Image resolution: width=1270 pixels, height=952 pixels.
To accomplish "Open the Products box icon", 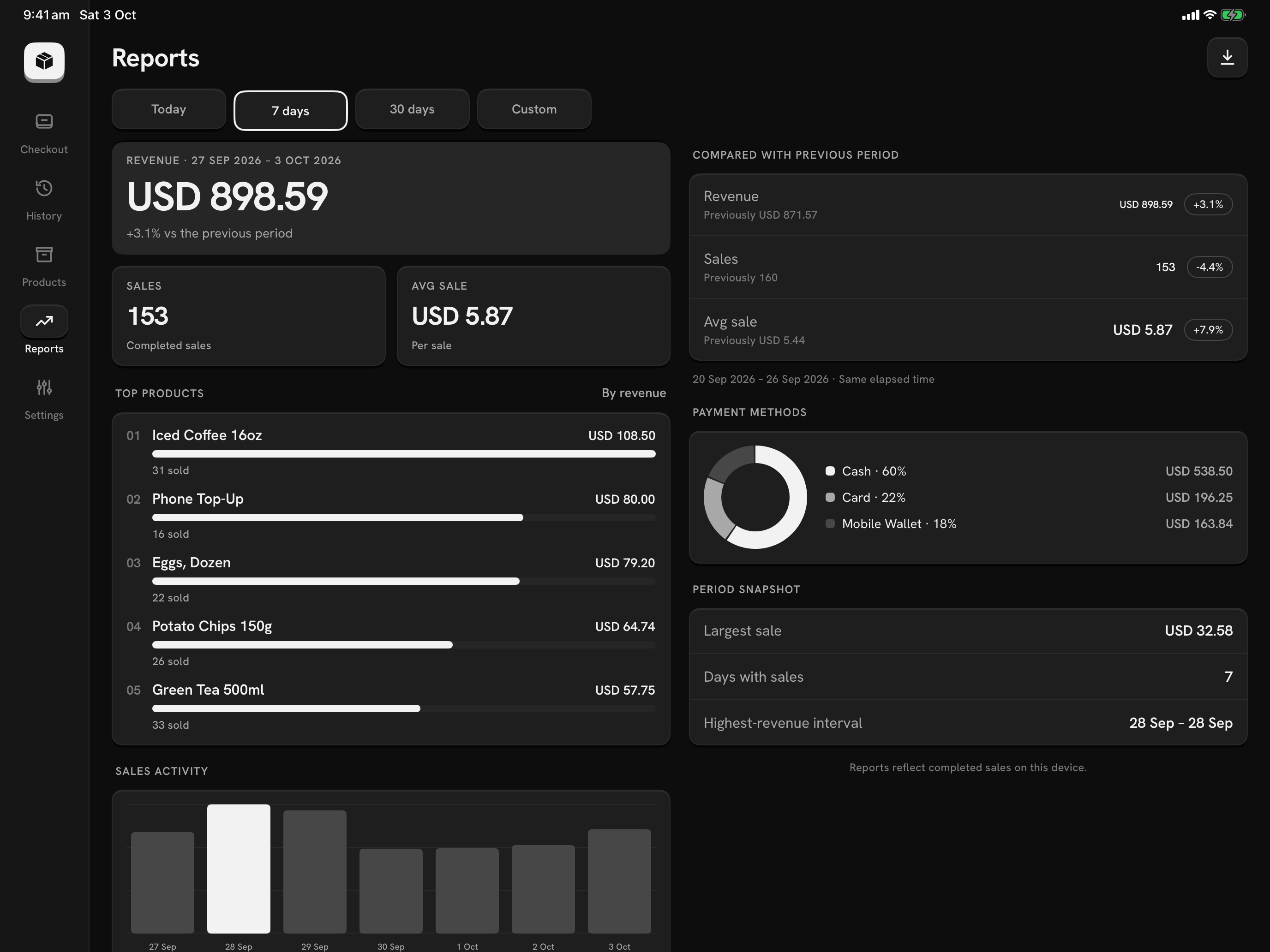I will (44, 255).
